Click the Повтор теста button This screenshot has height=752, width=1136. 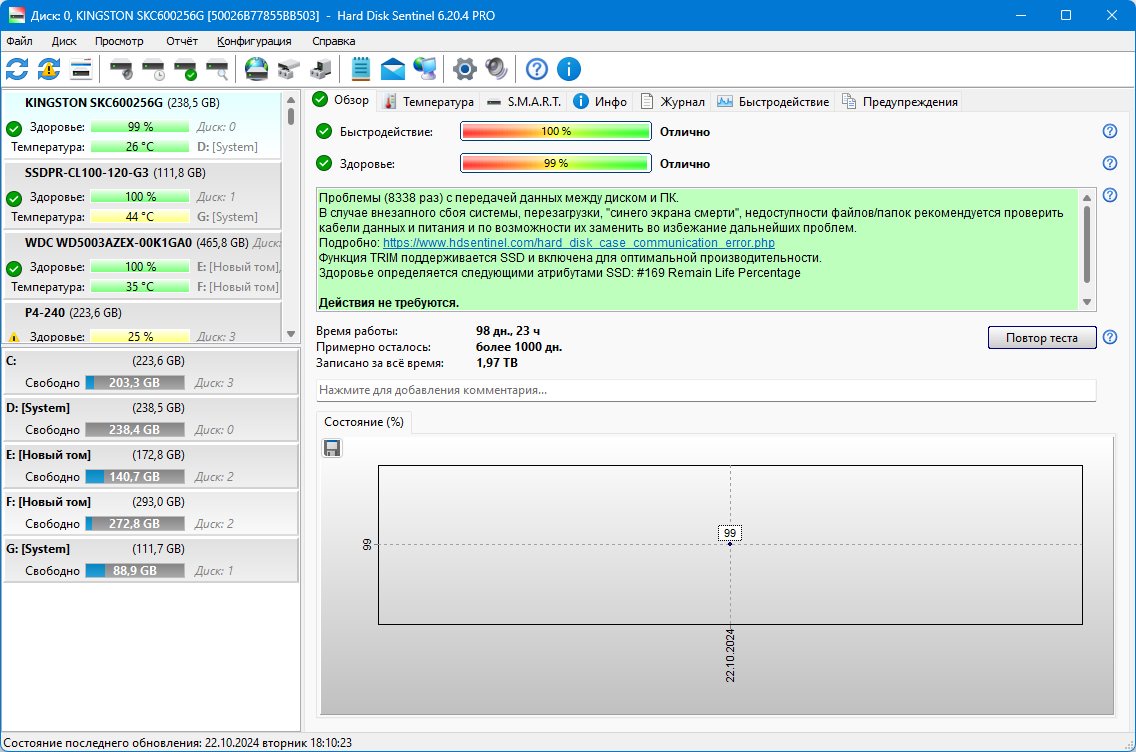1042,338
